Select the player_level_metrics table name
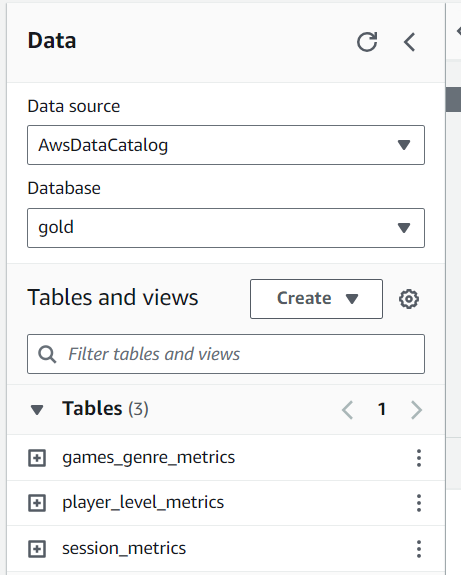461x575 pixels. pos(143,503)
